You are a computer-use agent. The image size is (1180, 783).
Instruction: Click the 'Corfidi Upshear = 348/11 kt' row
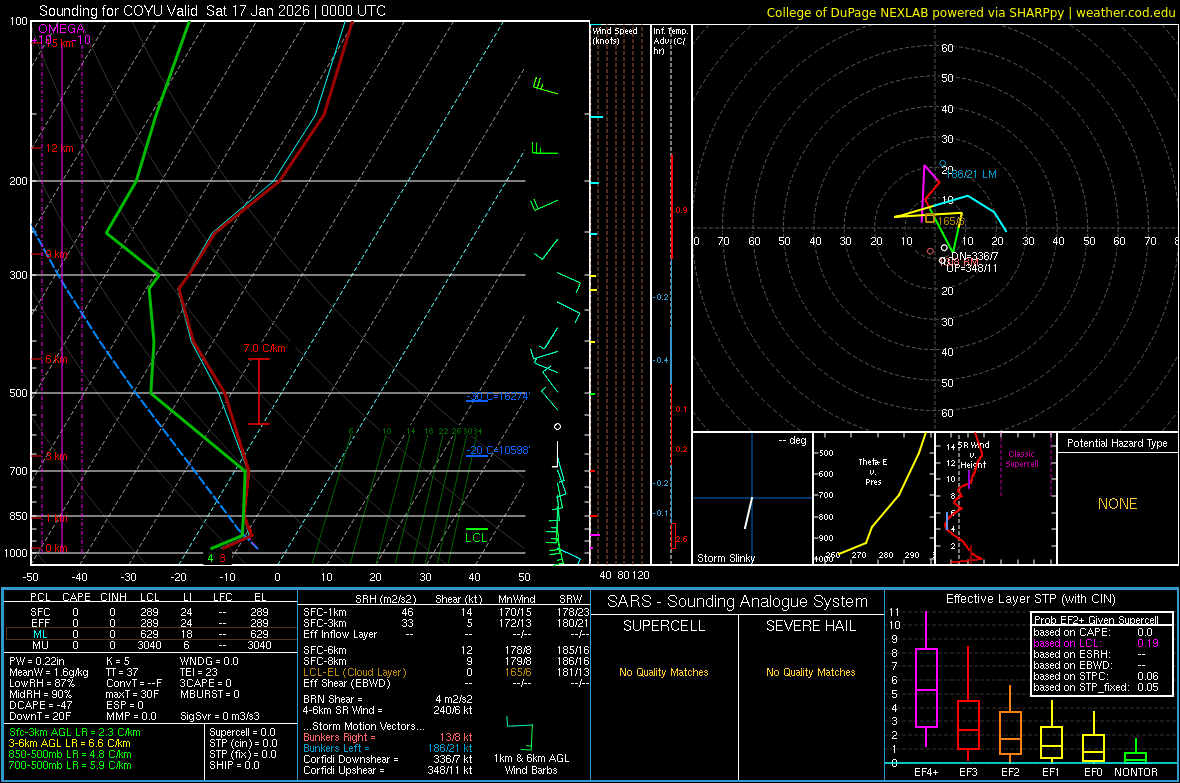click(388, 770)
